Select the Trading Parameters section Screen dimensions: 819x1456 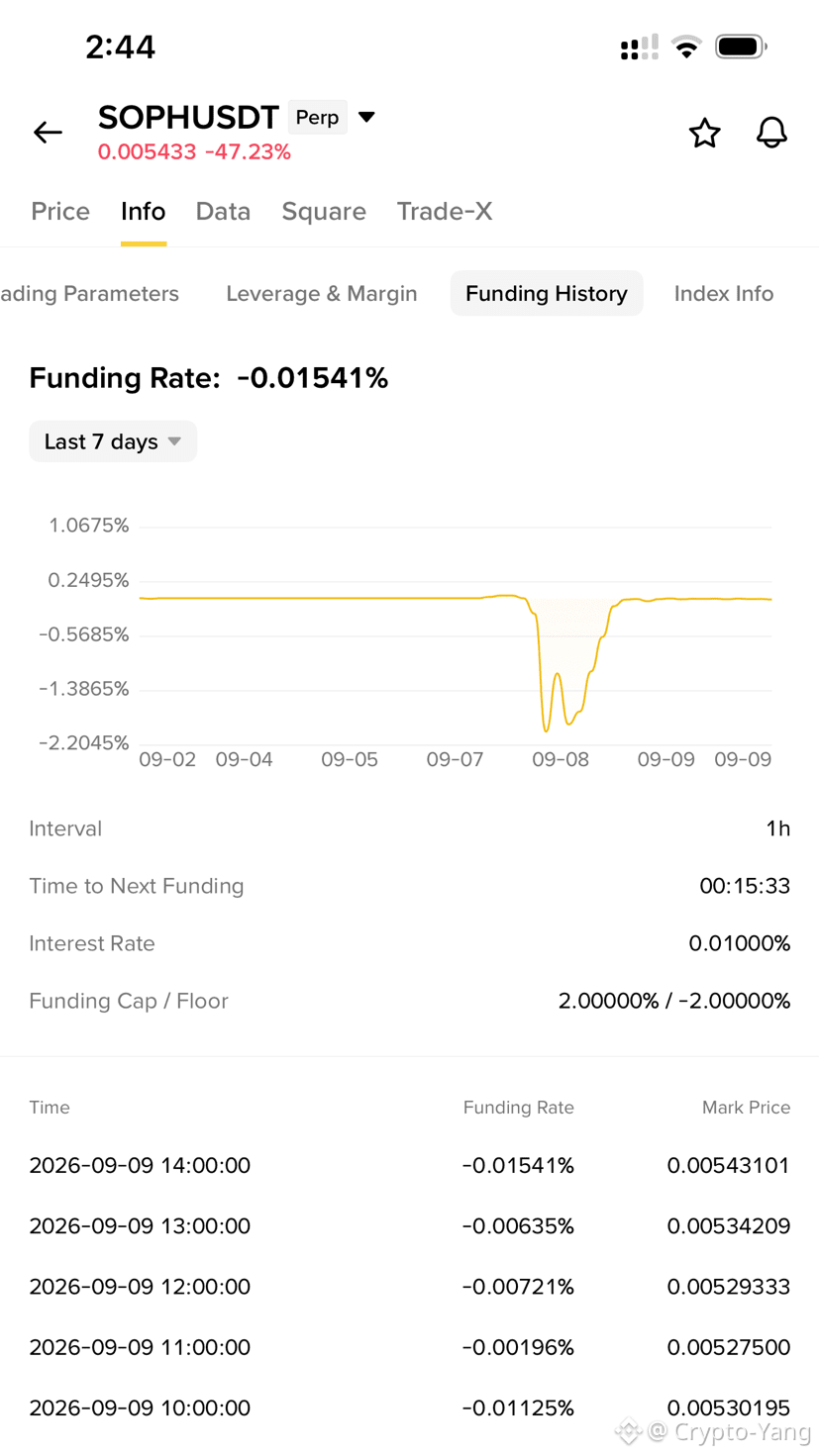(x=89, y=294)
